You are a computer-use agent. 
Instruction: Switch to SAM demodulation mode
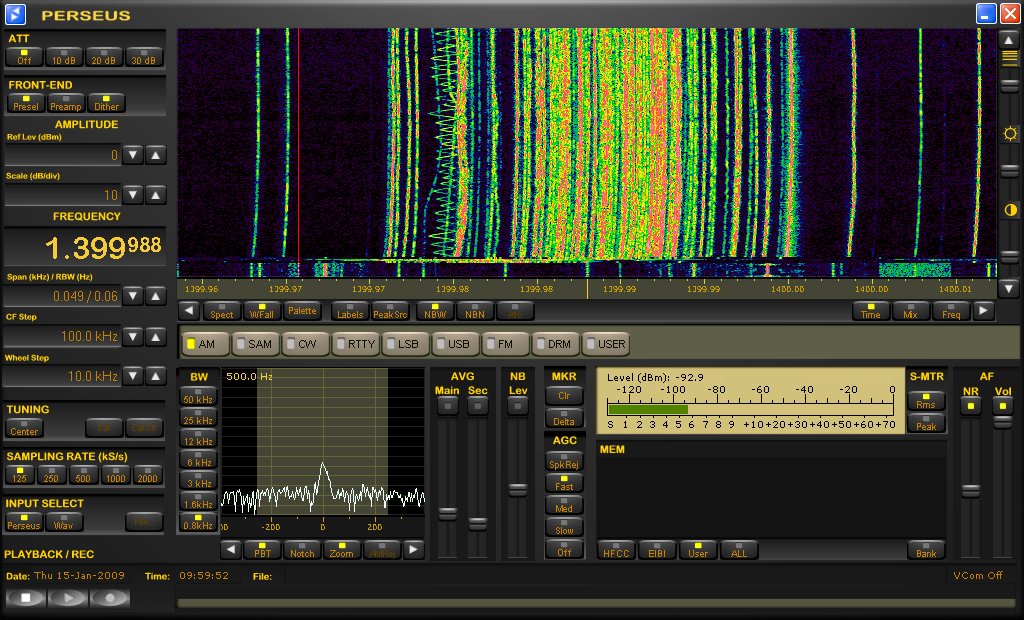coord(255,344)
